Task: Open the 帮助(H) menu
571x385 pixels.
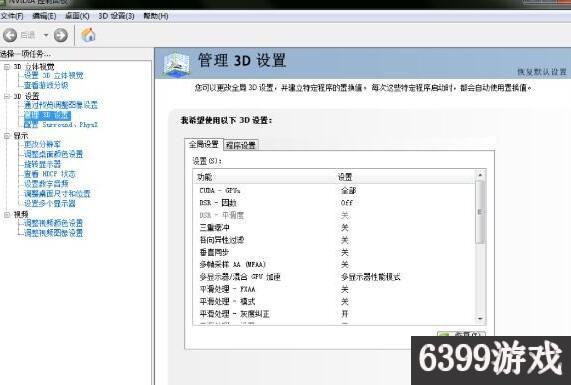Action: 156,16
